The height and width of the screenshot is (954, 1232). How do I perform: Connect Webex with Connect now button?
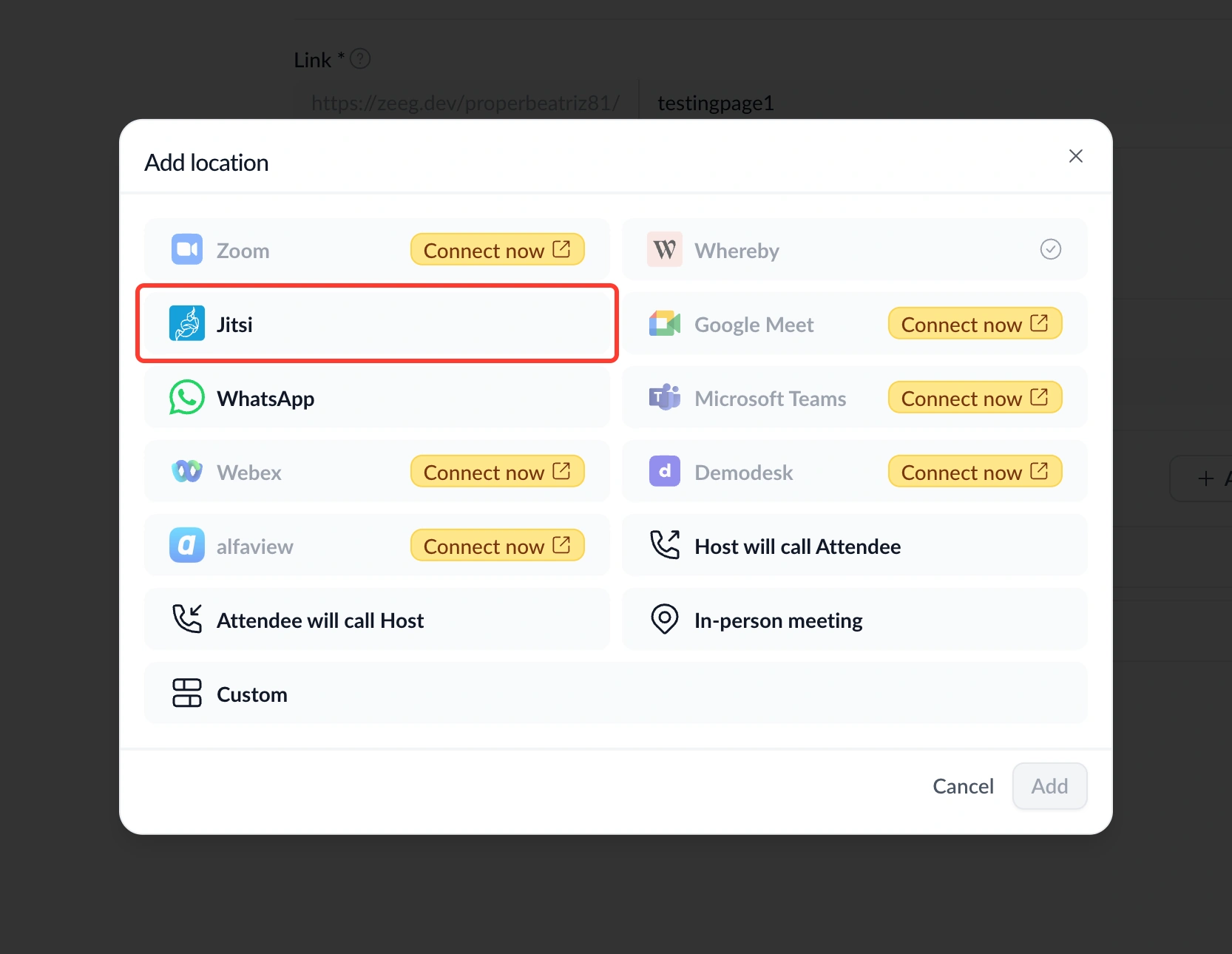498,472
